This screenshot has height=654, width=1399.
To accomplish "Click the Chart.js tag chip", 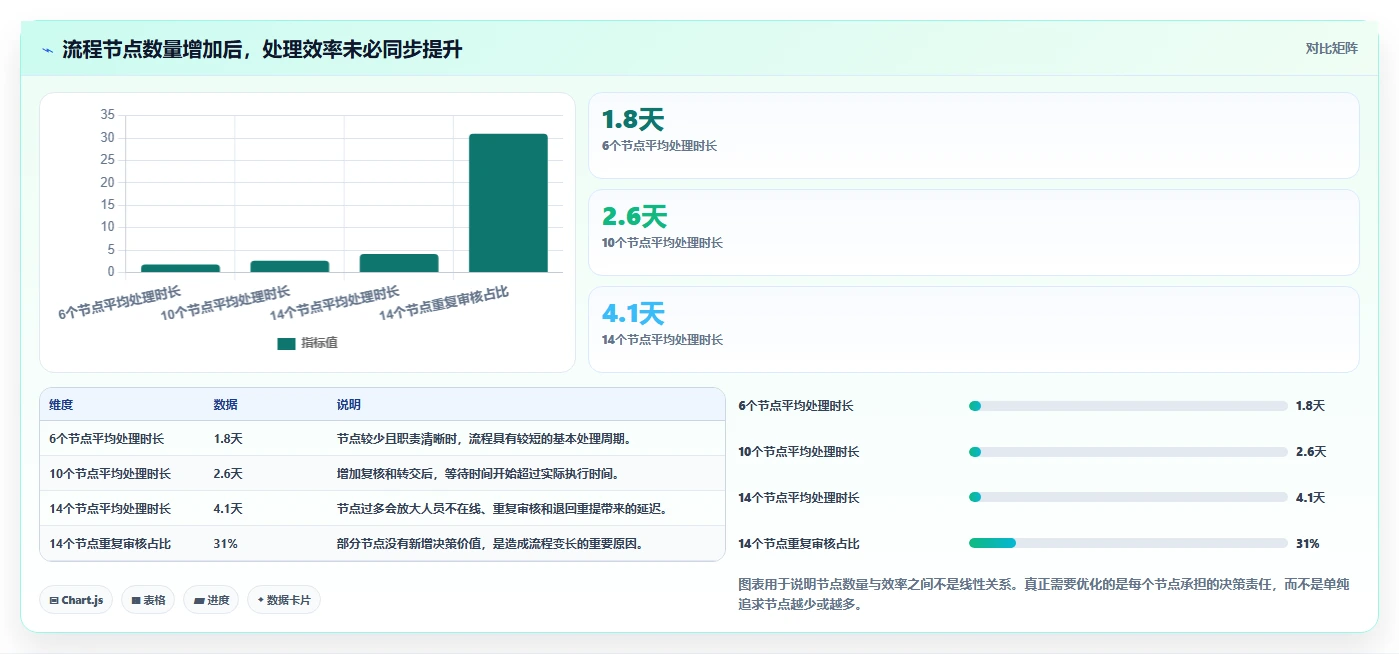I will 76,600.
